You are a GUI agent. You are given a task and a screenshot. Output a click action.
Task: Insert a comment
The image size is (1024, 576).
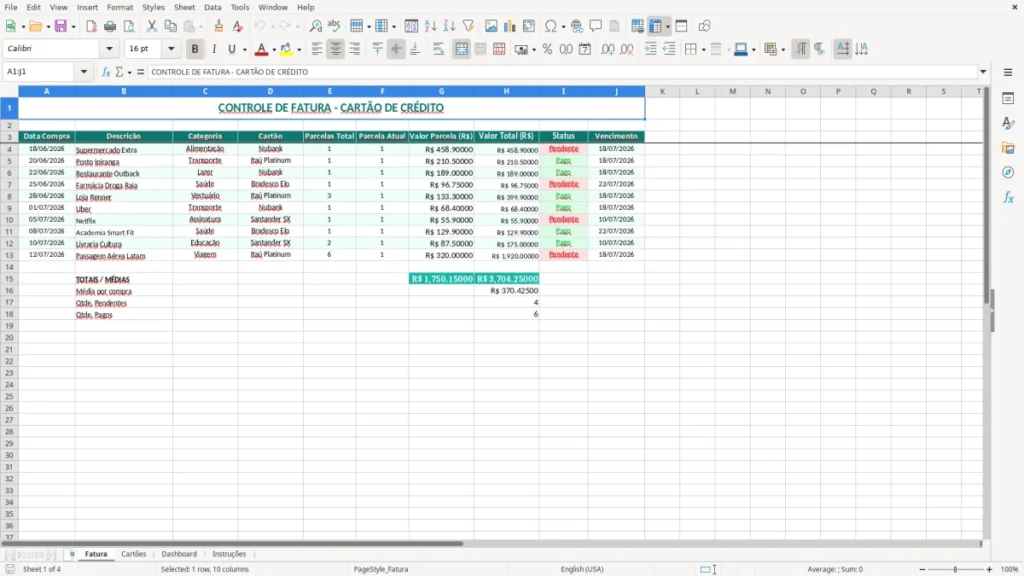pyautogui.click(x=596, y=26)
